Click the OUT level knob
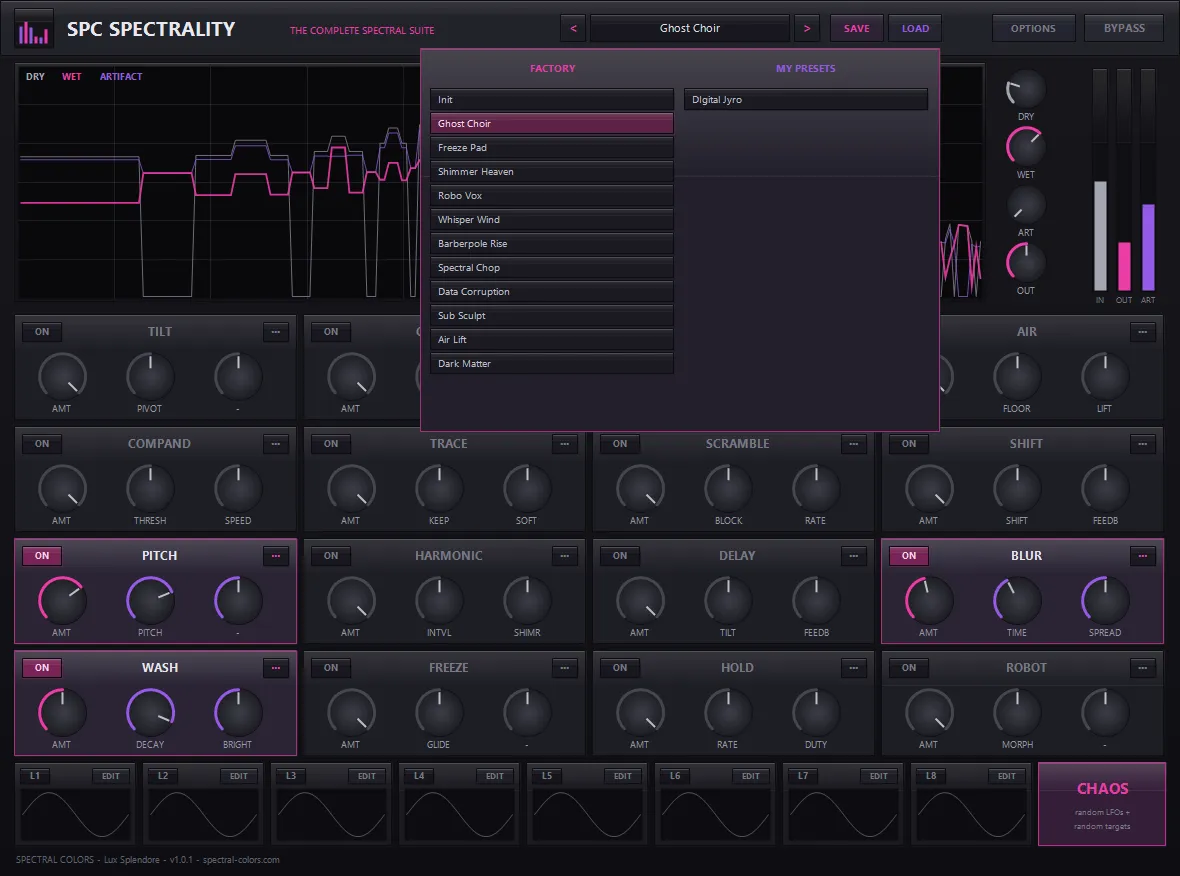This screenshot has height=876, width=1180. pyautogui.click(x=1026, y=263)
